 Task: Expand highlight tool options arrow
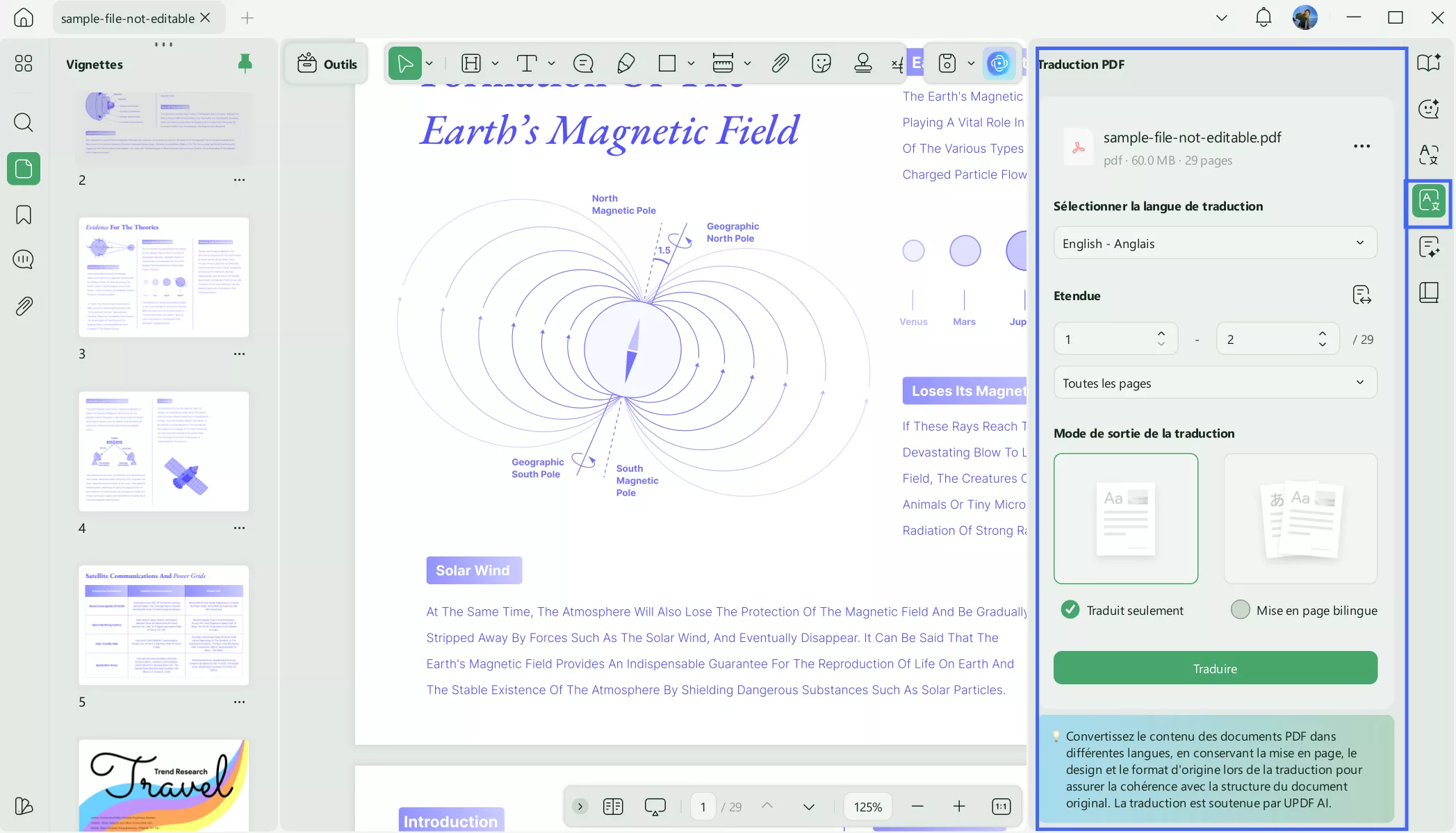495,64
